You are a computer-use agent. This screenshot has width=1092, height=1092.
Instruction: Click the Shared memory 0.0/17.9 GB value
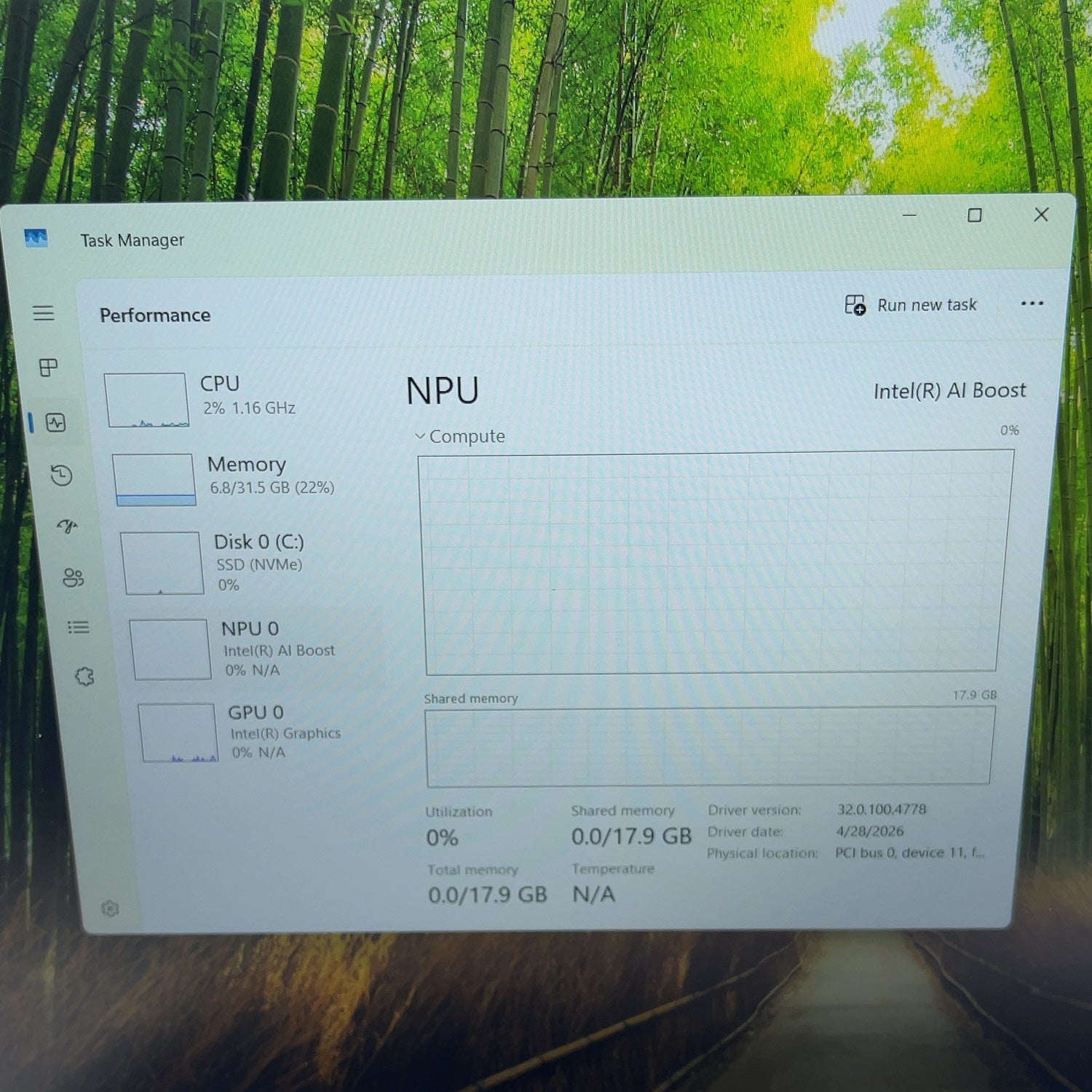(631, 836)
